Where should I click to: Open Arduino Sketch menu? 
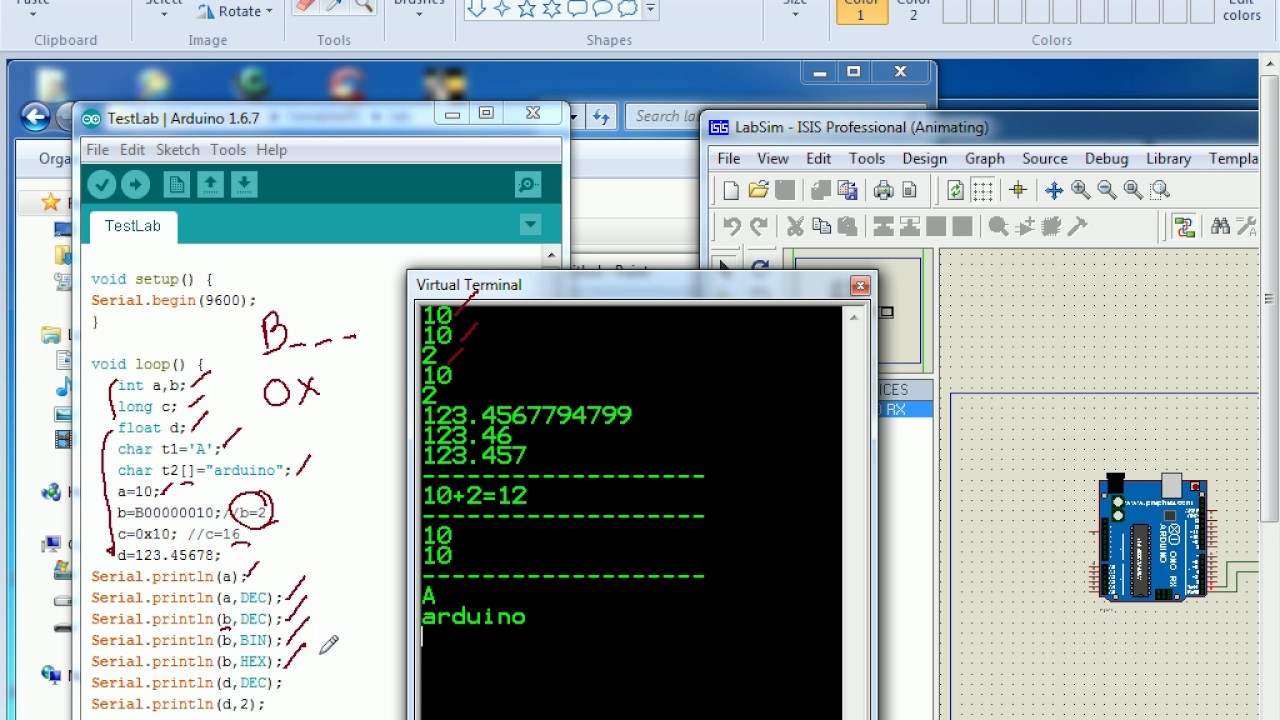[177, 150]
